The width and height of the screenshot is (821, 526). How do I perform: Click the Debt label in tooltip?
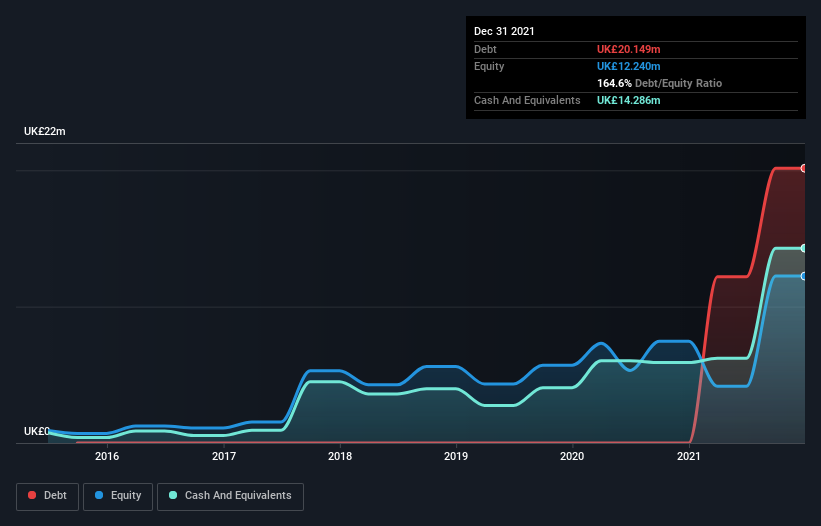[x=485, y=49]
